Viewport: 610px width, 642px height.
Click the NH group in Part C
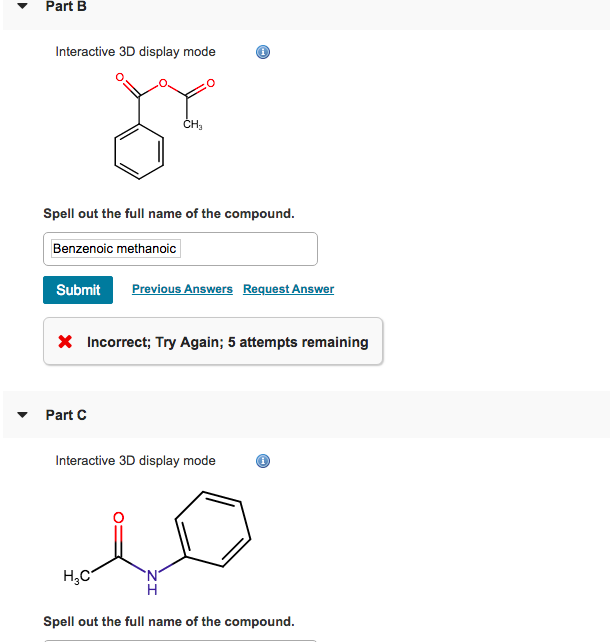[152, 582]
